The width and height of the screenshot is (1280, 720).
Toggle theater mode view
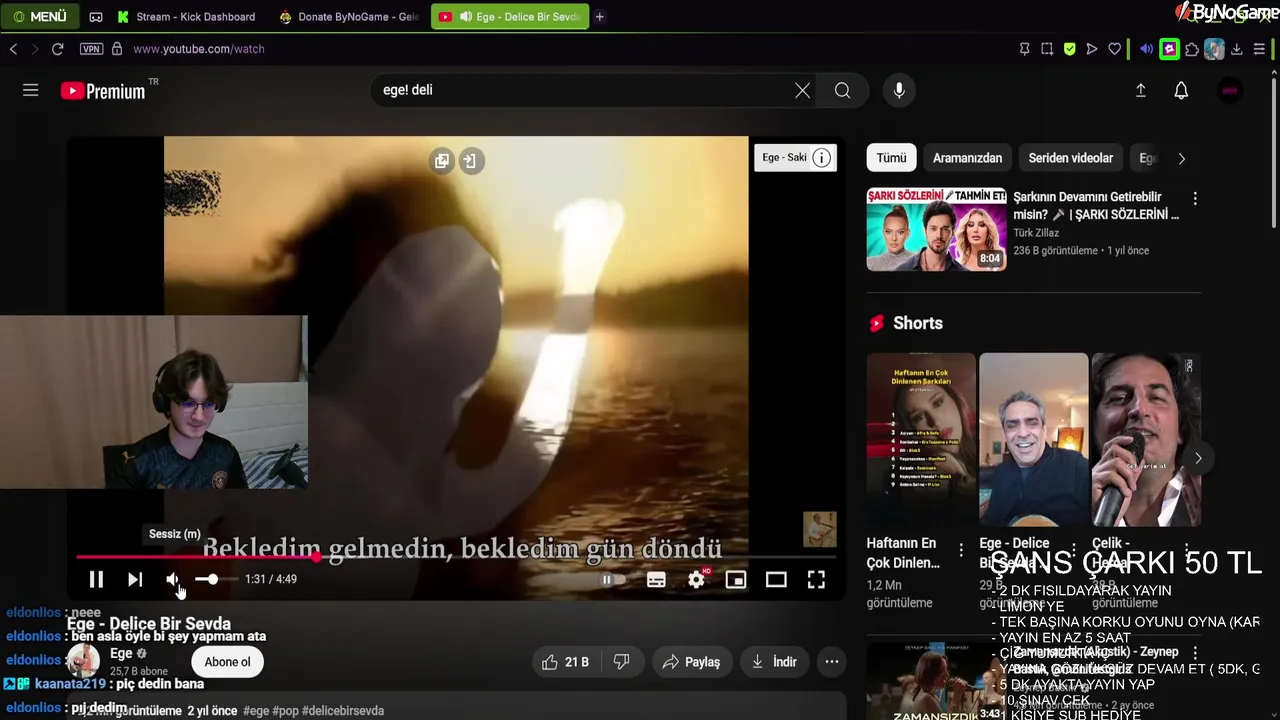click(x=776, y=579)
